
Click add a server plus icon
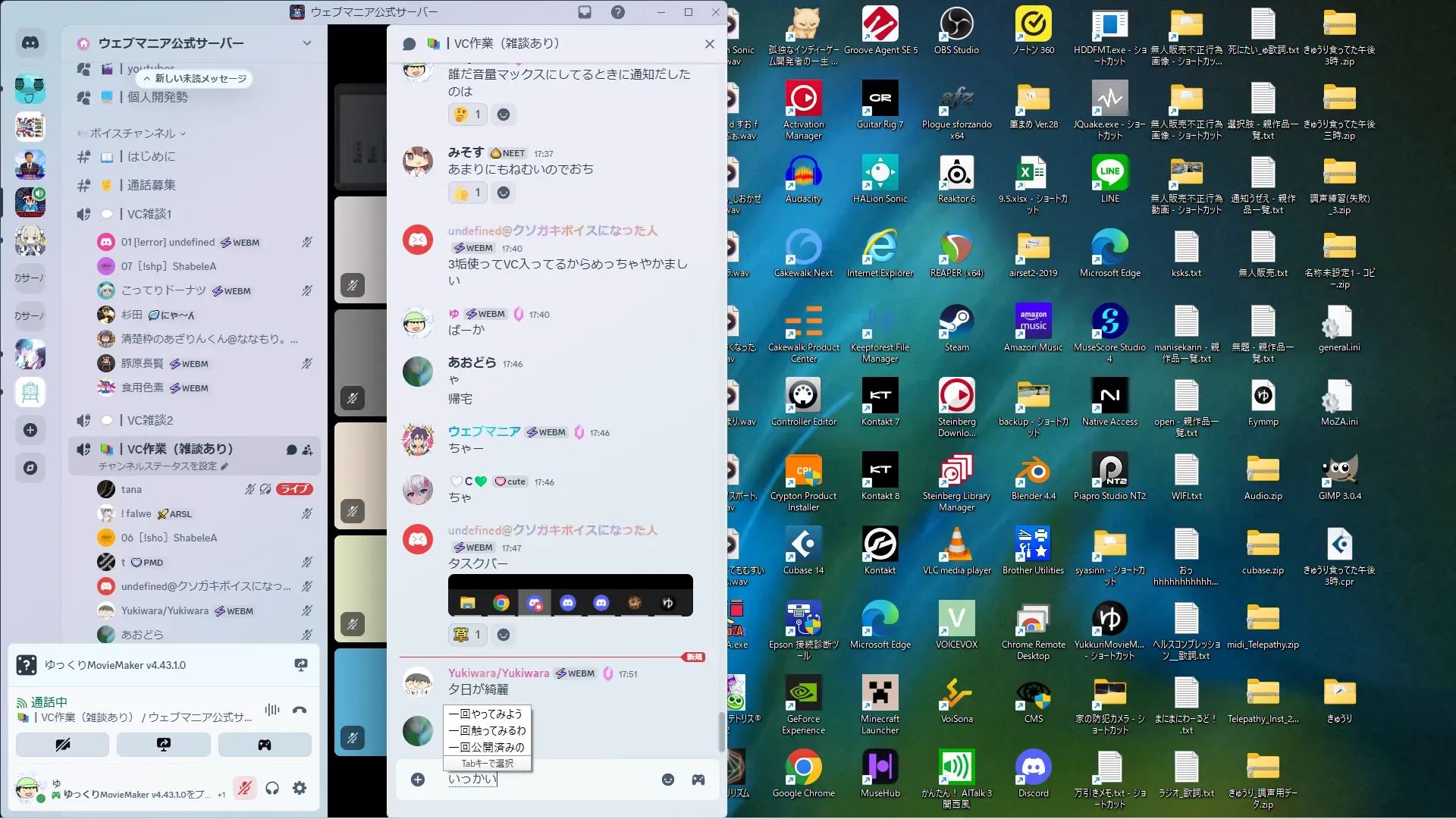[30, 430]
